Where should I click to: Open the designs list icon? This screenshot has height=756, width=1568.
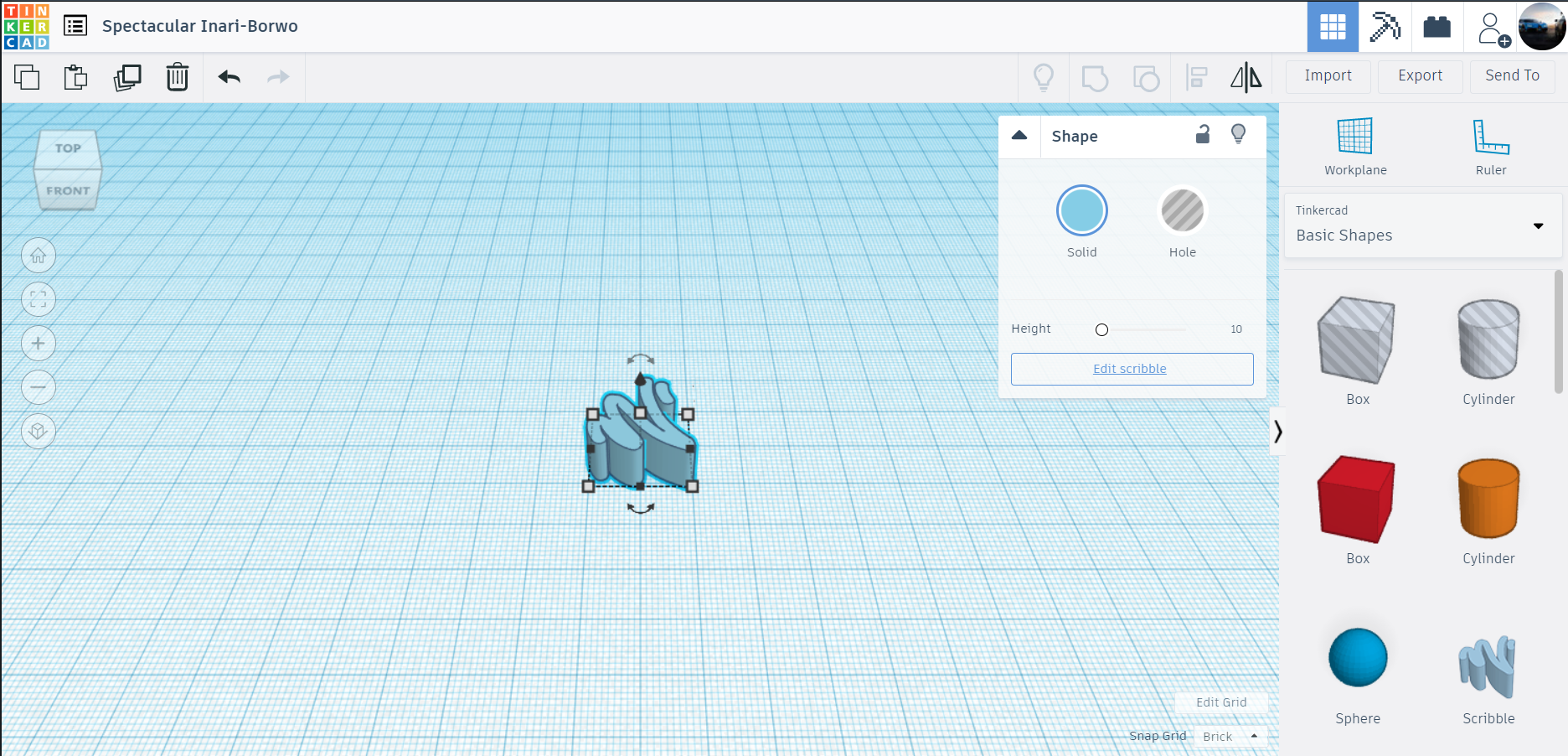point(75,26)
